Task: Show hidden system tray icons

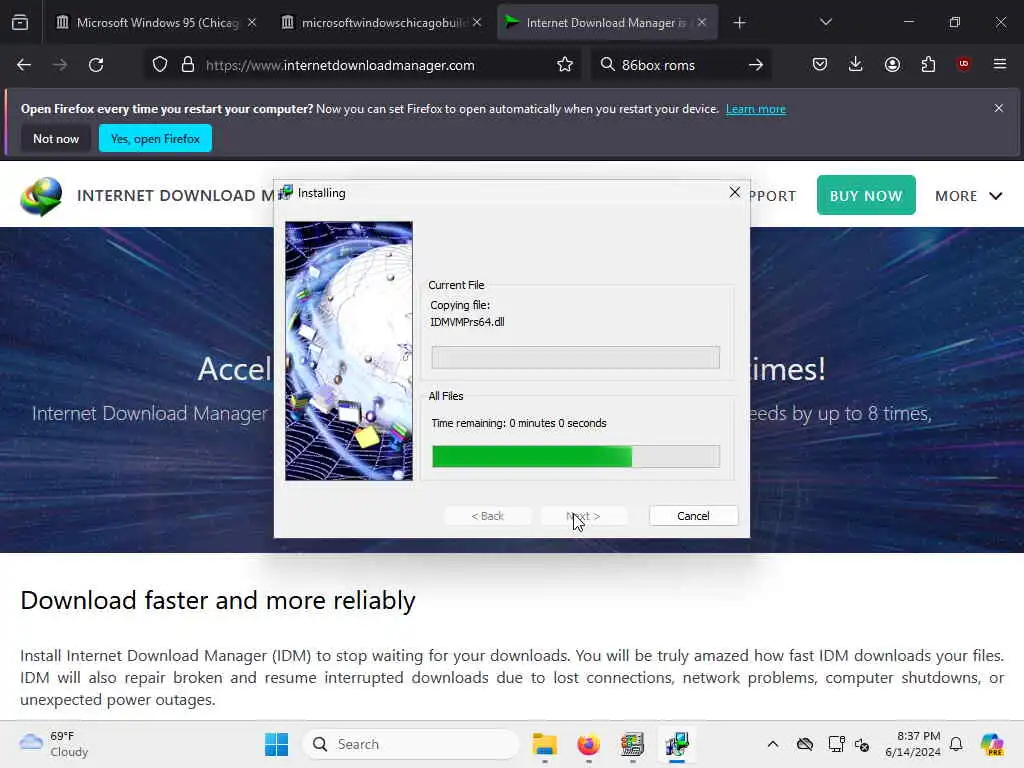Action: pos(773,744)
